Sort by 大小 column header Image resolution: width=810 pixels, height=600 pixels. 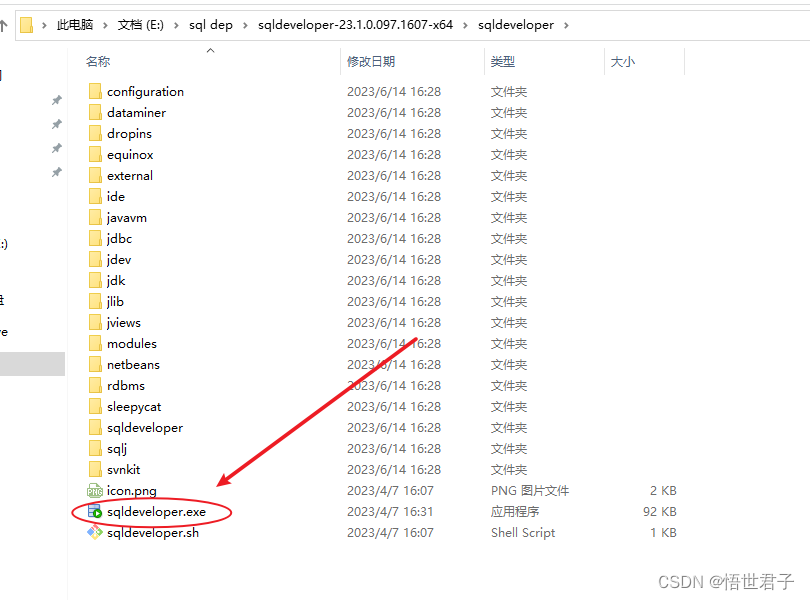click(x=623, y=61)
